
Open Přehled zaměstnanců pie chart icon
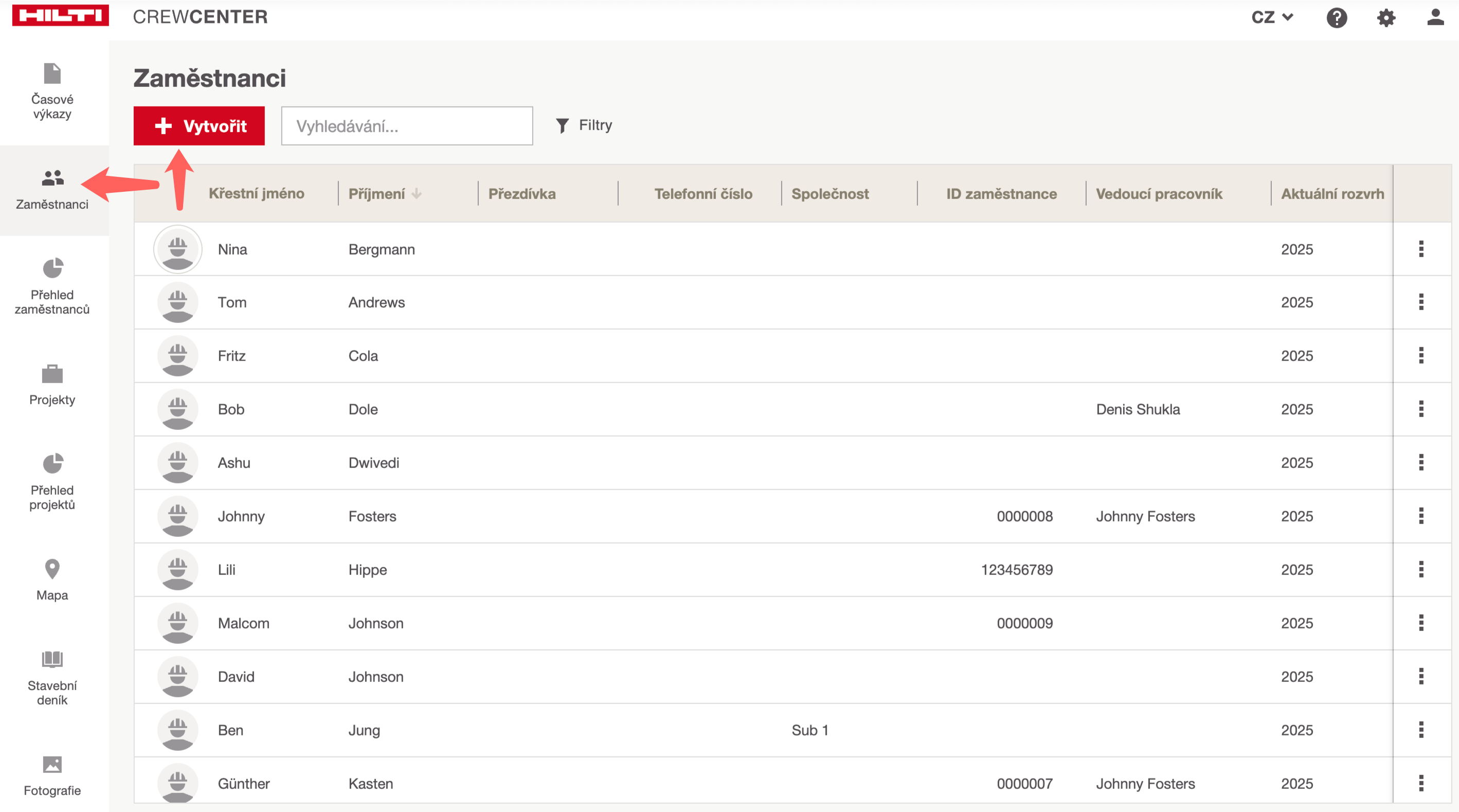click(52, 268)
